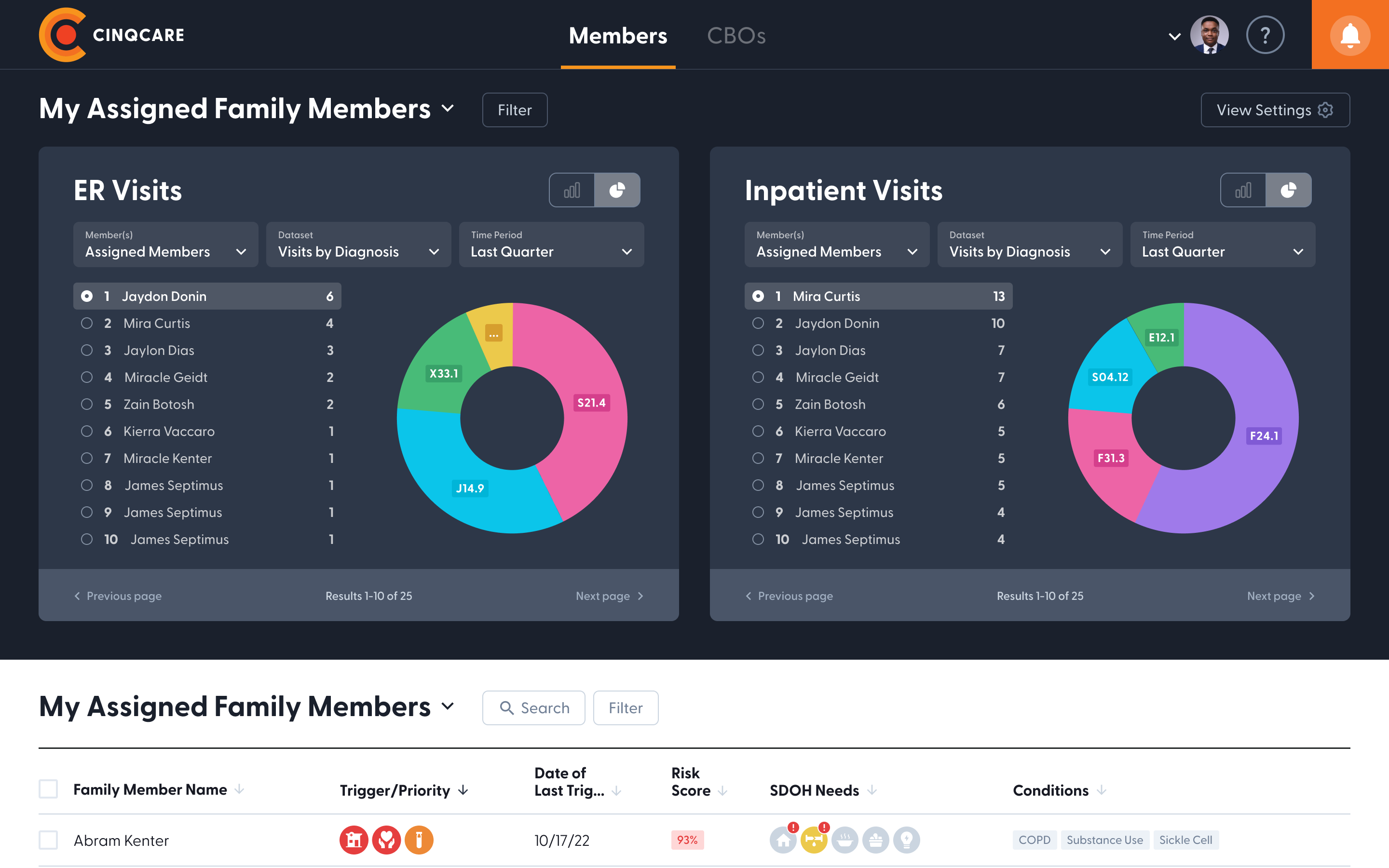This screenshot has height=868, width=1389.
Task: Check the Abram Kenter row checkbox
Action: point(48,840)
